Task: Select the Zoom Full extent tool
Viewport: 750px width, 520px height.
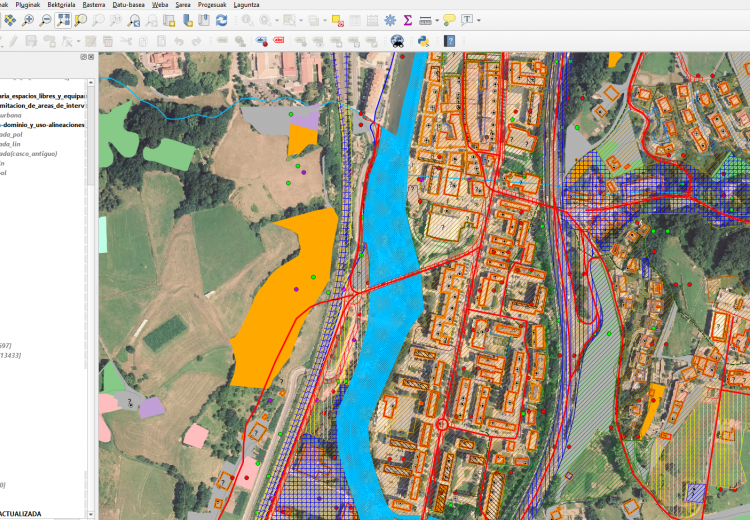Action: pos(64,20)
